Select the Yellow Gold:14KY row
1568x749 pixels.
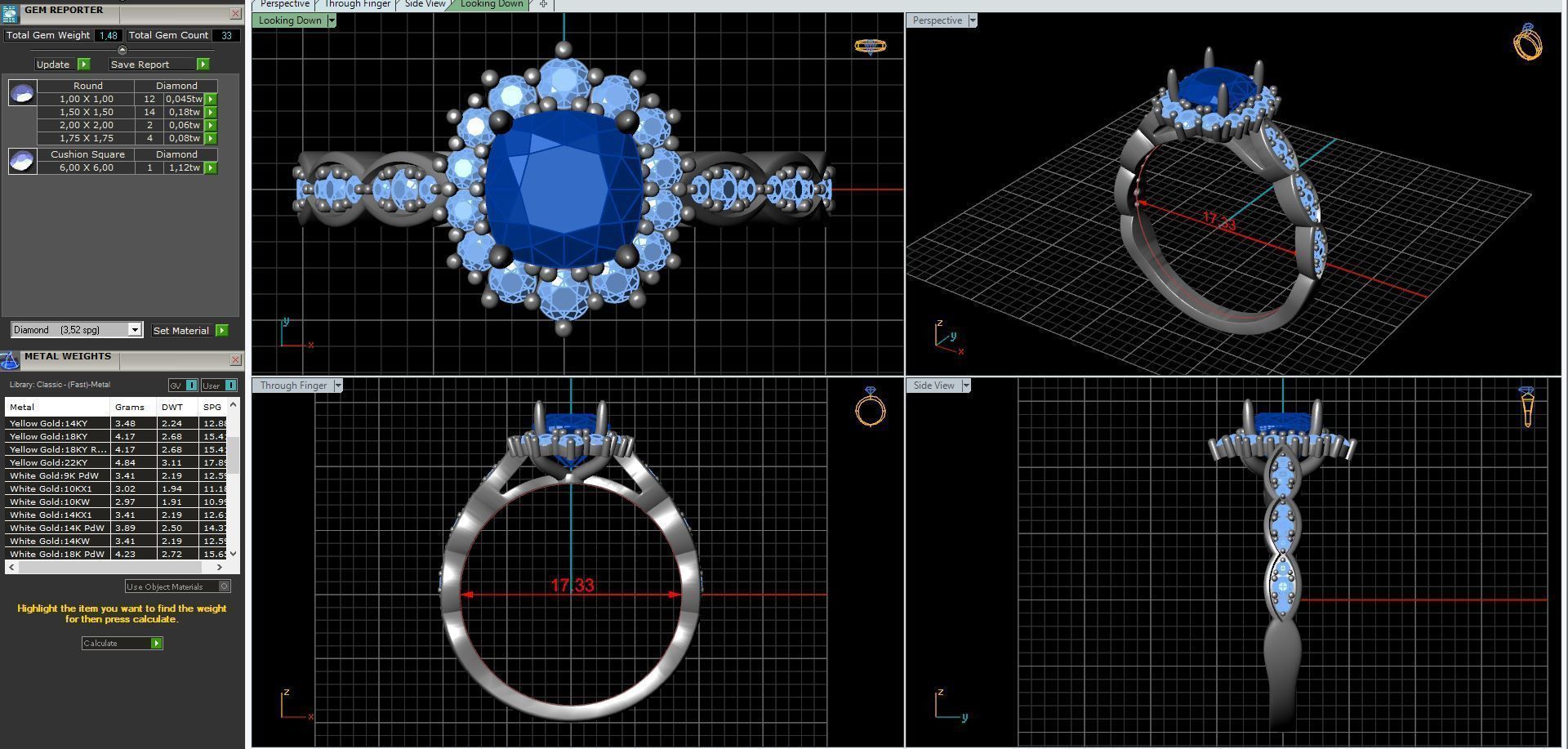(x=116, y=423)
